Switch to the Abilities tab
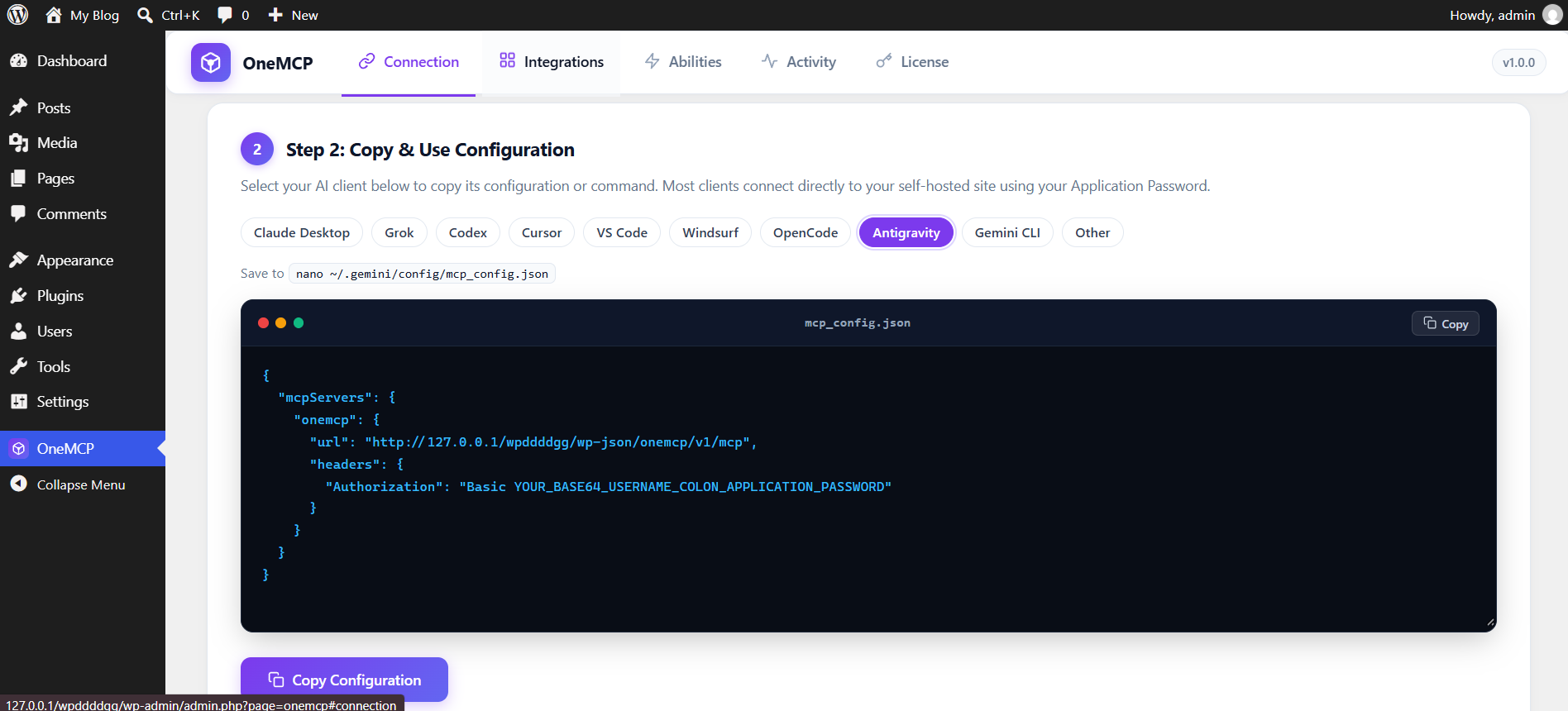The height and width of the screenshot is (711, 1568). 683,62
